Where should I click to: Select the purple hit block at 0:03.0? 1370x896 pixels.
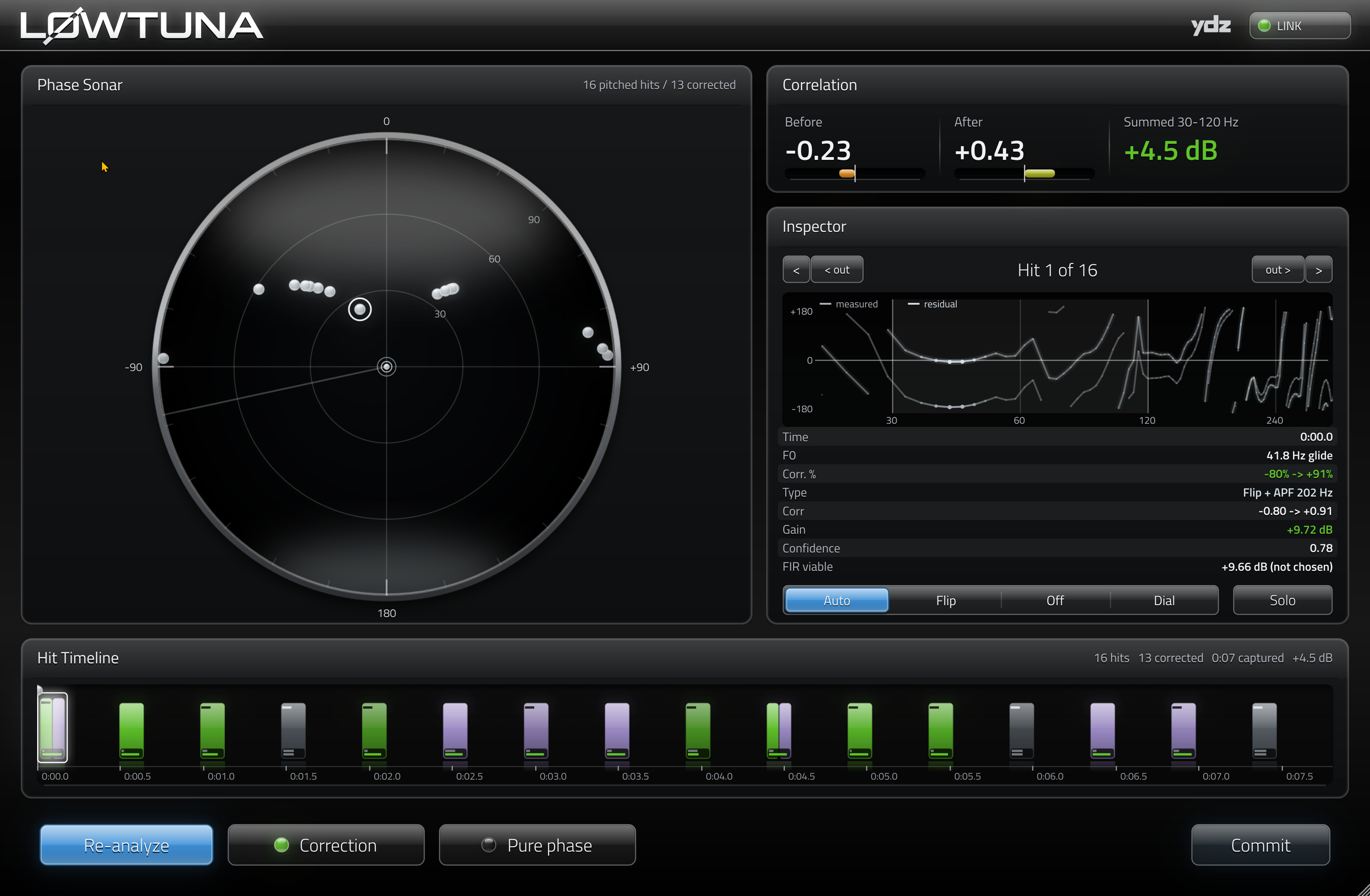(x=536, y=730)
